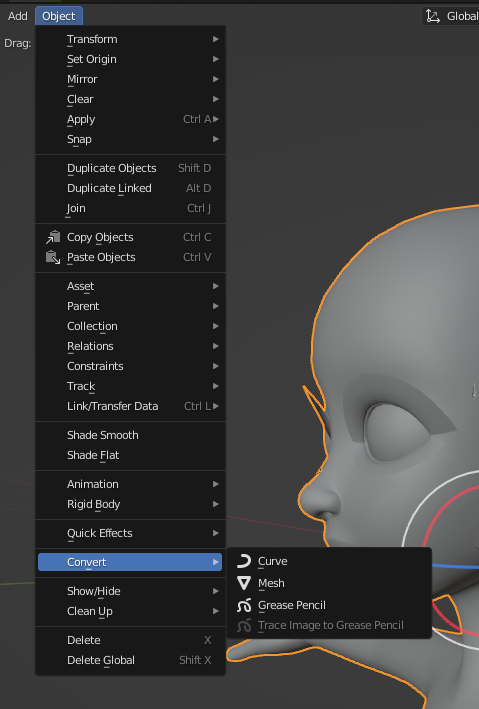Viewport: 479px width, 709px height.
Task: Click the highlighted Convert entry
Action: click(130, 562)
